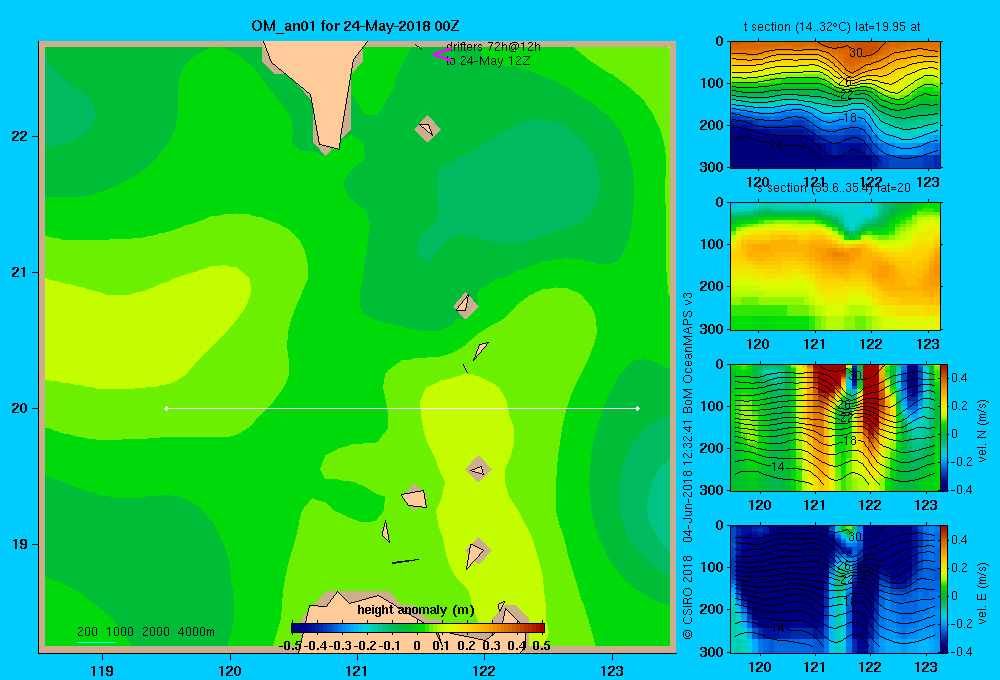The image size is (1000, 680).
Task: Open the northward velocity section plot
Action: tap(835, 427)
